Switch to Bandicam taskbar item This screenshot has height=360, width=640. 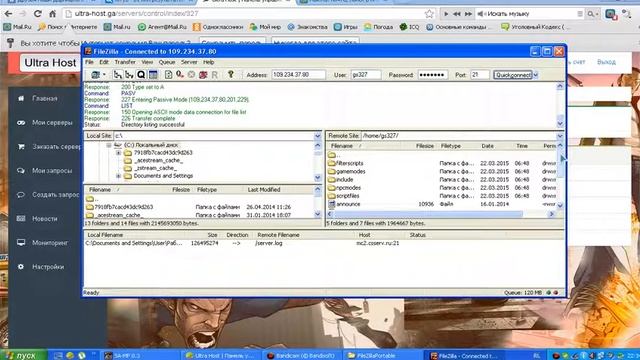point(301,356)
